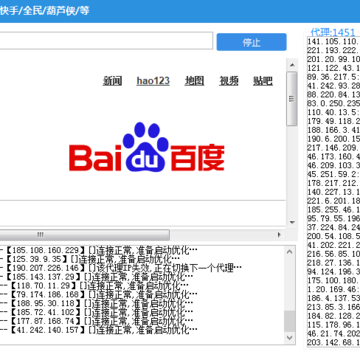Select proxy entry starting 185.255.46
Image resolution: width=360 pixels, height=360 pixels.
point(333,210)
